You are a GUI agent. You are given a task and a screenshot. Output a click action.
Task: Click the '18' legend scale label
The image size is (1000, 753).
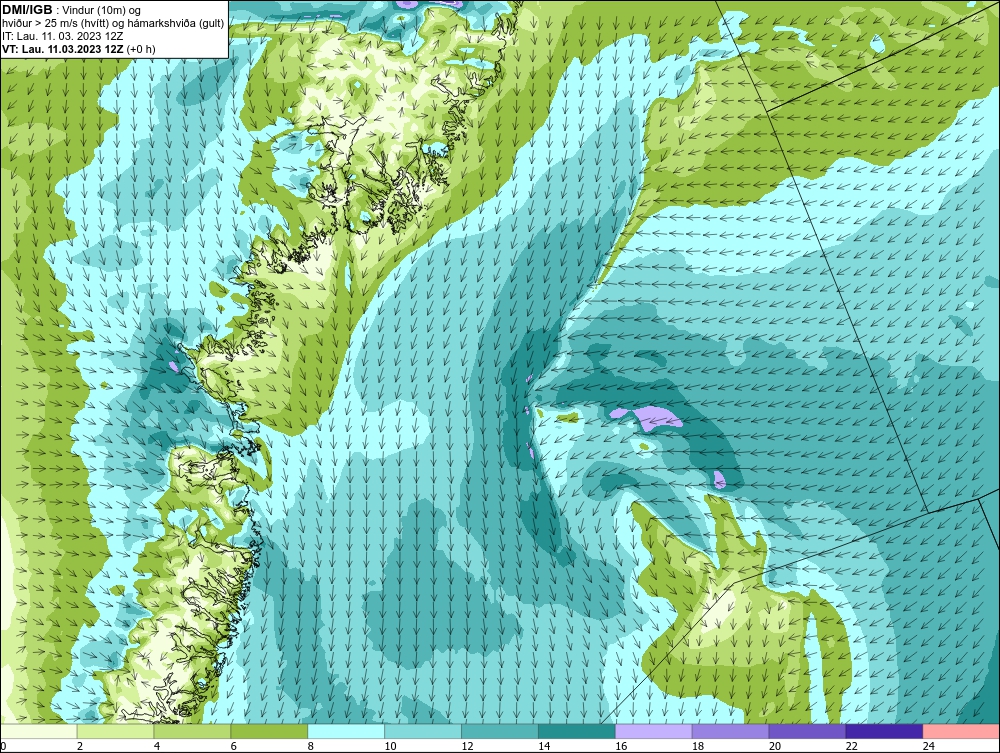click(x=698, y=746)
